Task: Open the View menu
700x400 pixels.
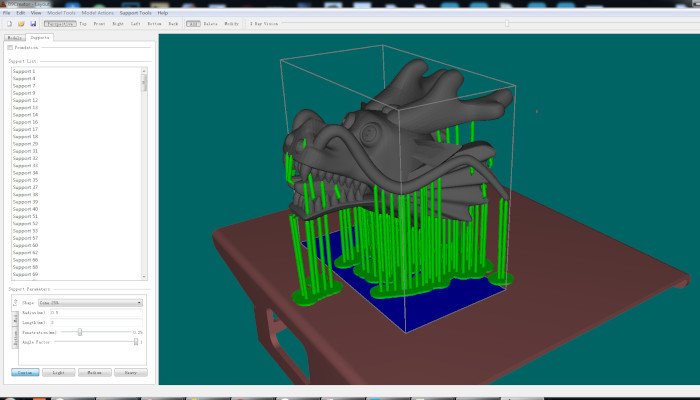Action: (x=36, y=13)
